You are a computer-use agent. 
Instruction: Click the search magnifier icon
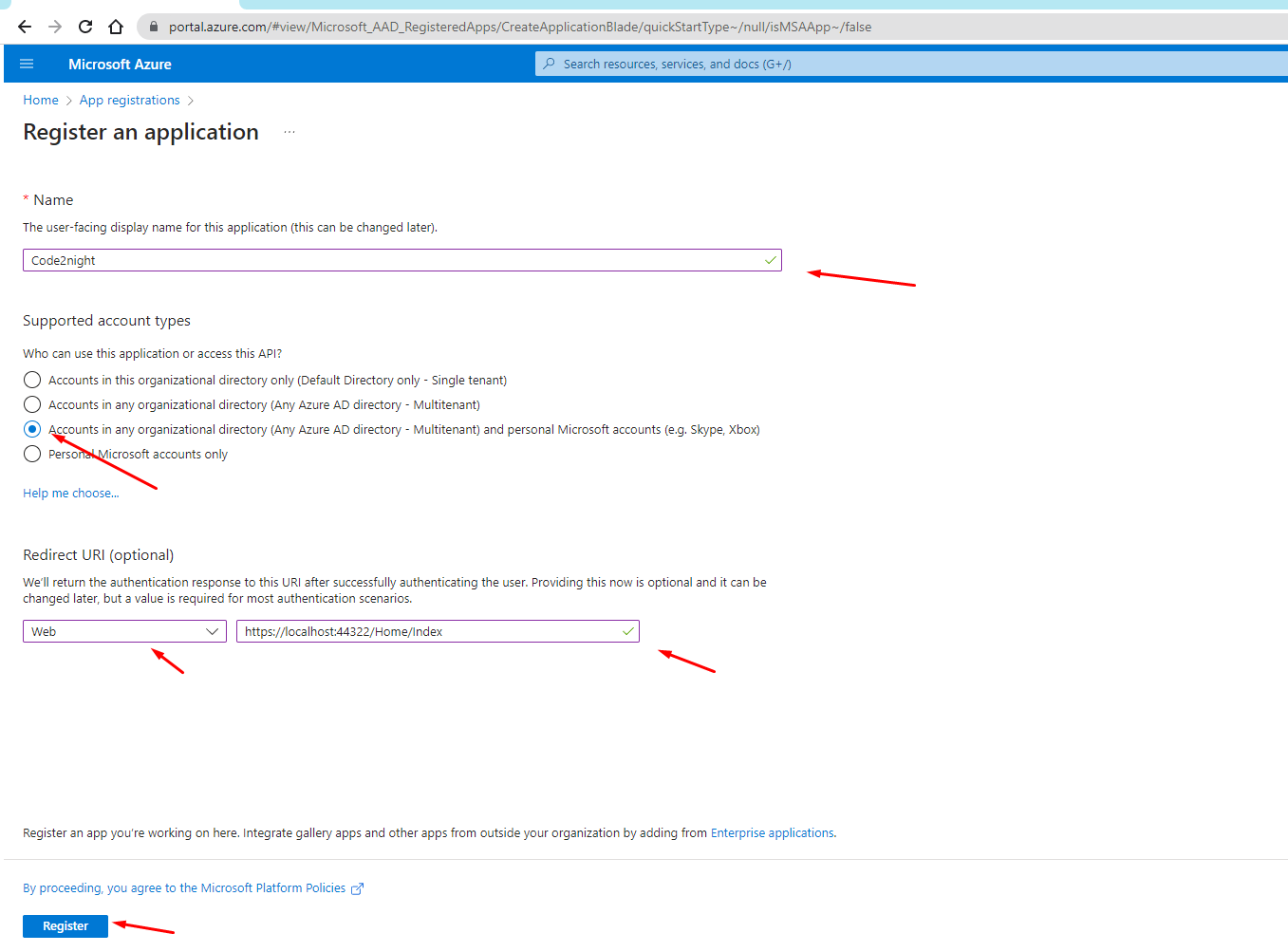549,64
